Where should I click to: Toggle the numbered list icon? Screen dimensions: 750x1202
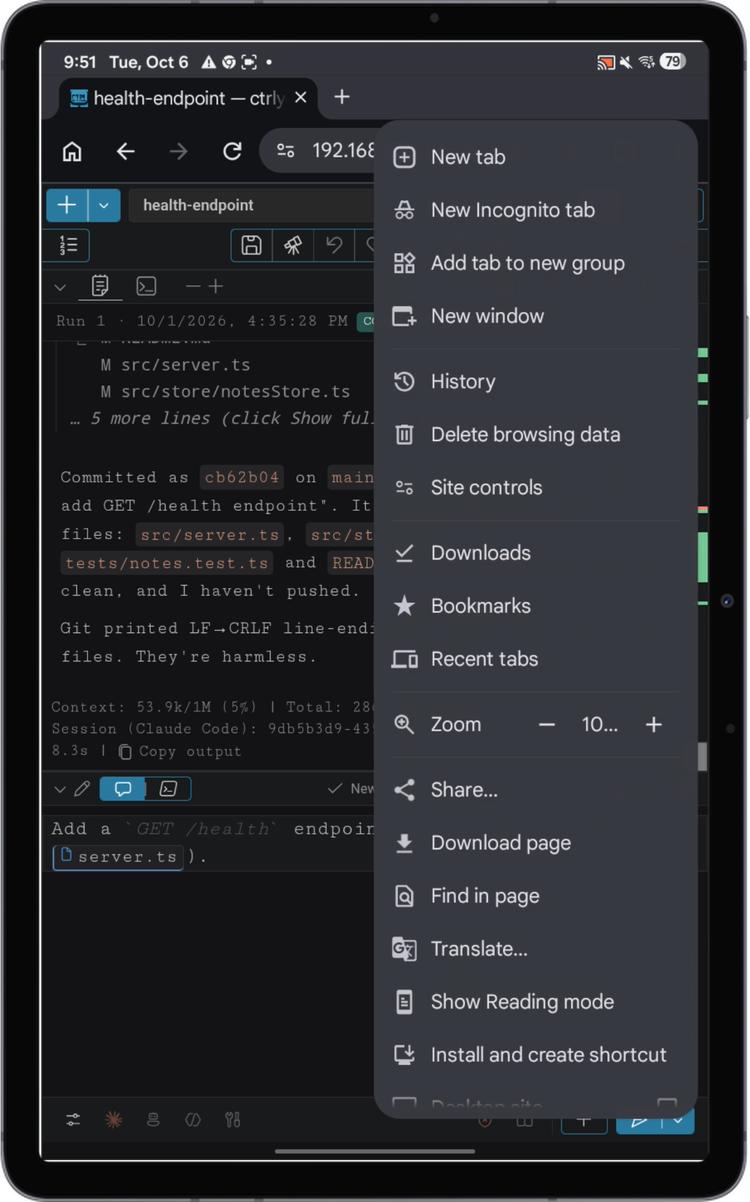tap(69, 245)
